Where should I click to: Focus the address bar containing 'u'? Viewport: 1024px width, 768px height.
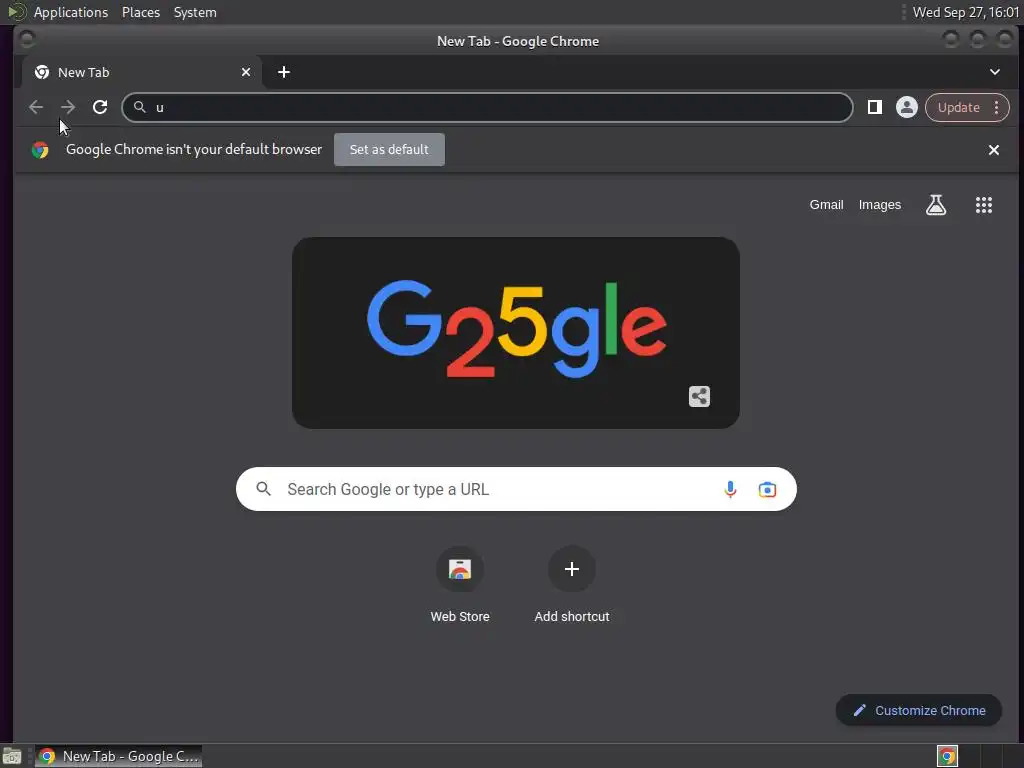tap(487, 107)
